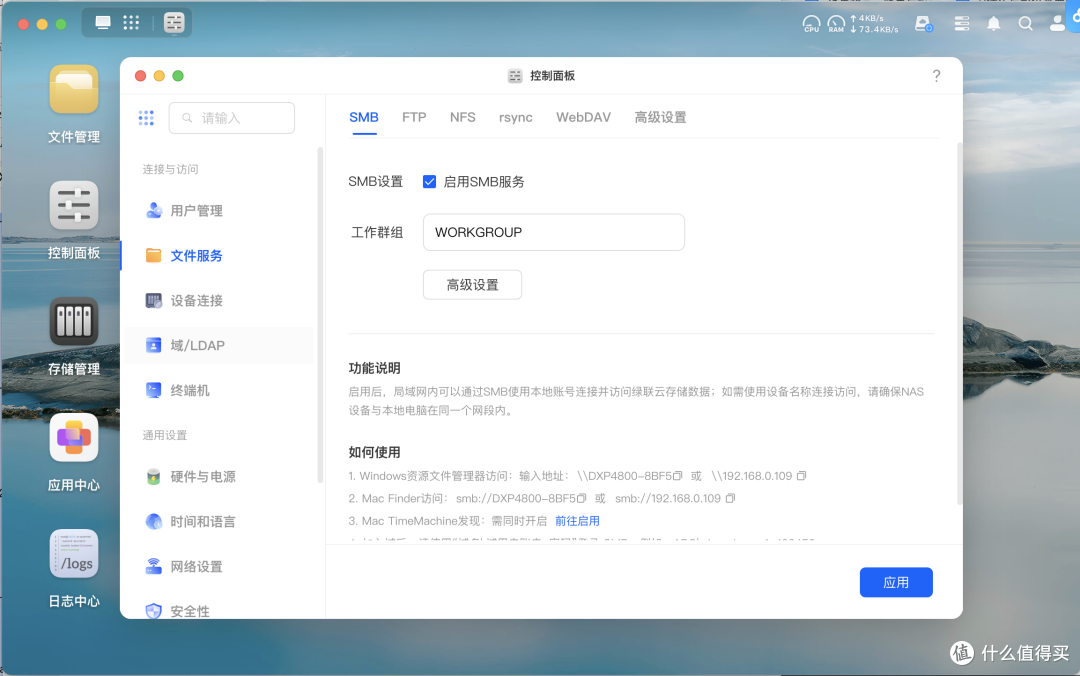Copy the smb://192.168.0.109 address

(730, 498)
